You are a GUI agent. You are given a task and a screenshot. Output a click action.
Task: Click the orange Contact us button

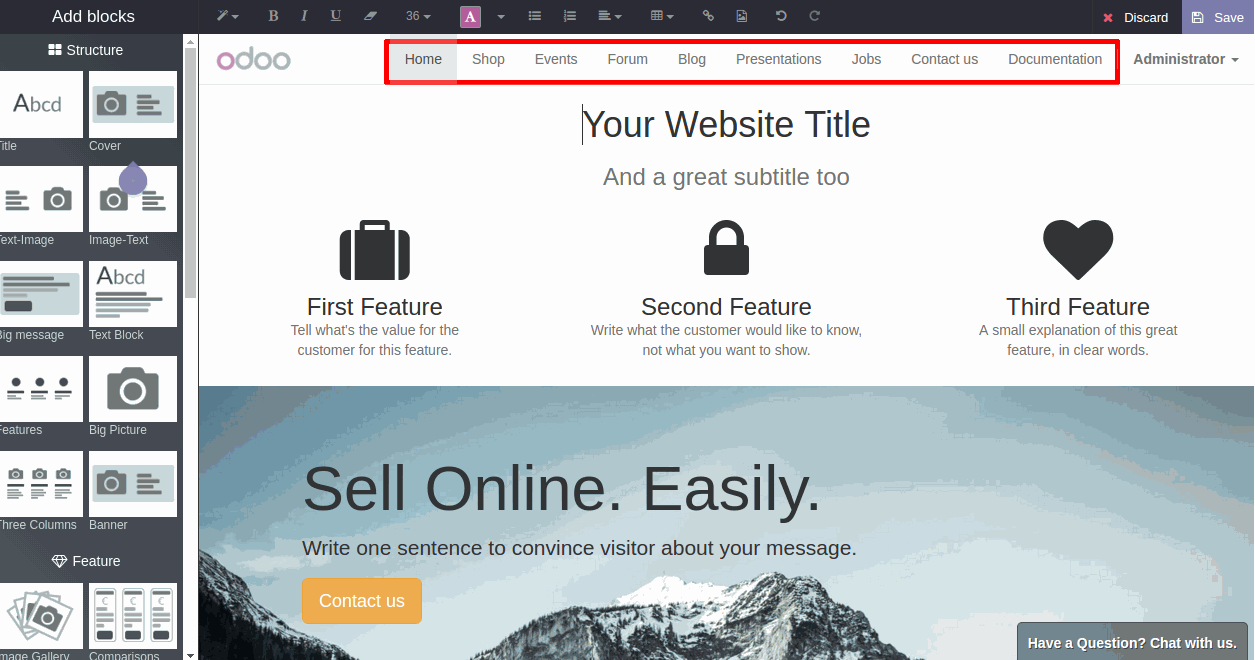362,601
